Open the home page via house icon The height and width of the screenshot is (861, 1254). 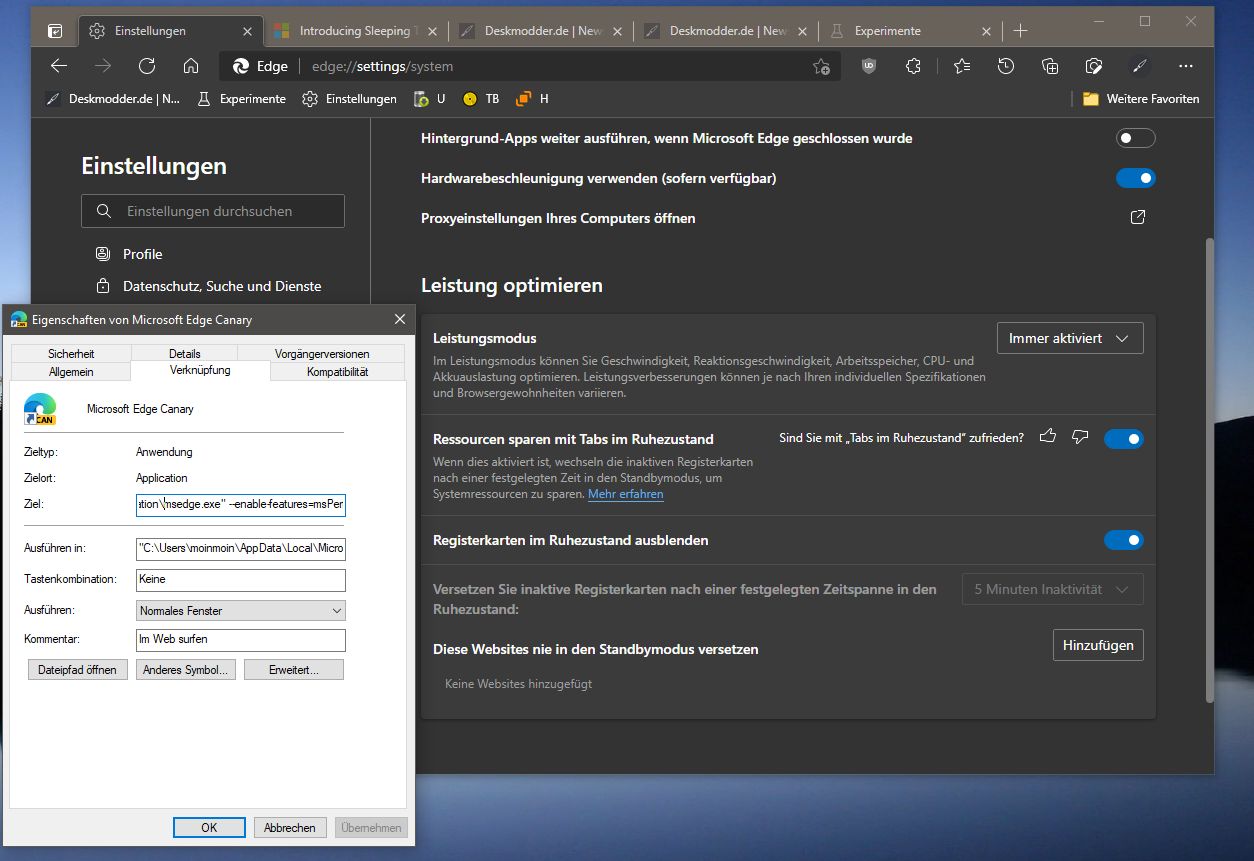pyautogui.click(x=191, y=66)
